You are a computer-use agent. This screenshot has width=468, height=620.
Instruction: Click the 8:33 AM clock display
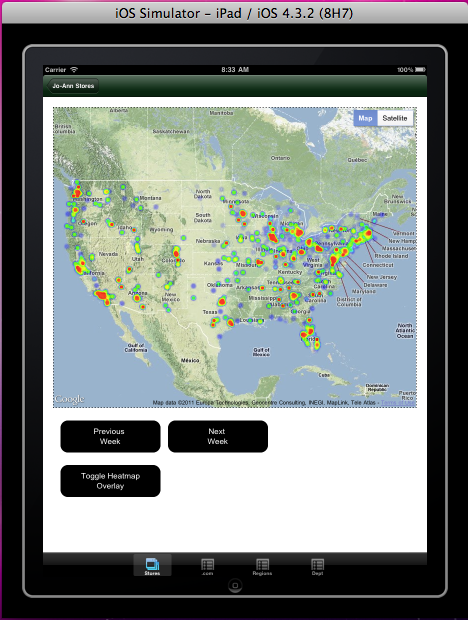tap(235, 70)
